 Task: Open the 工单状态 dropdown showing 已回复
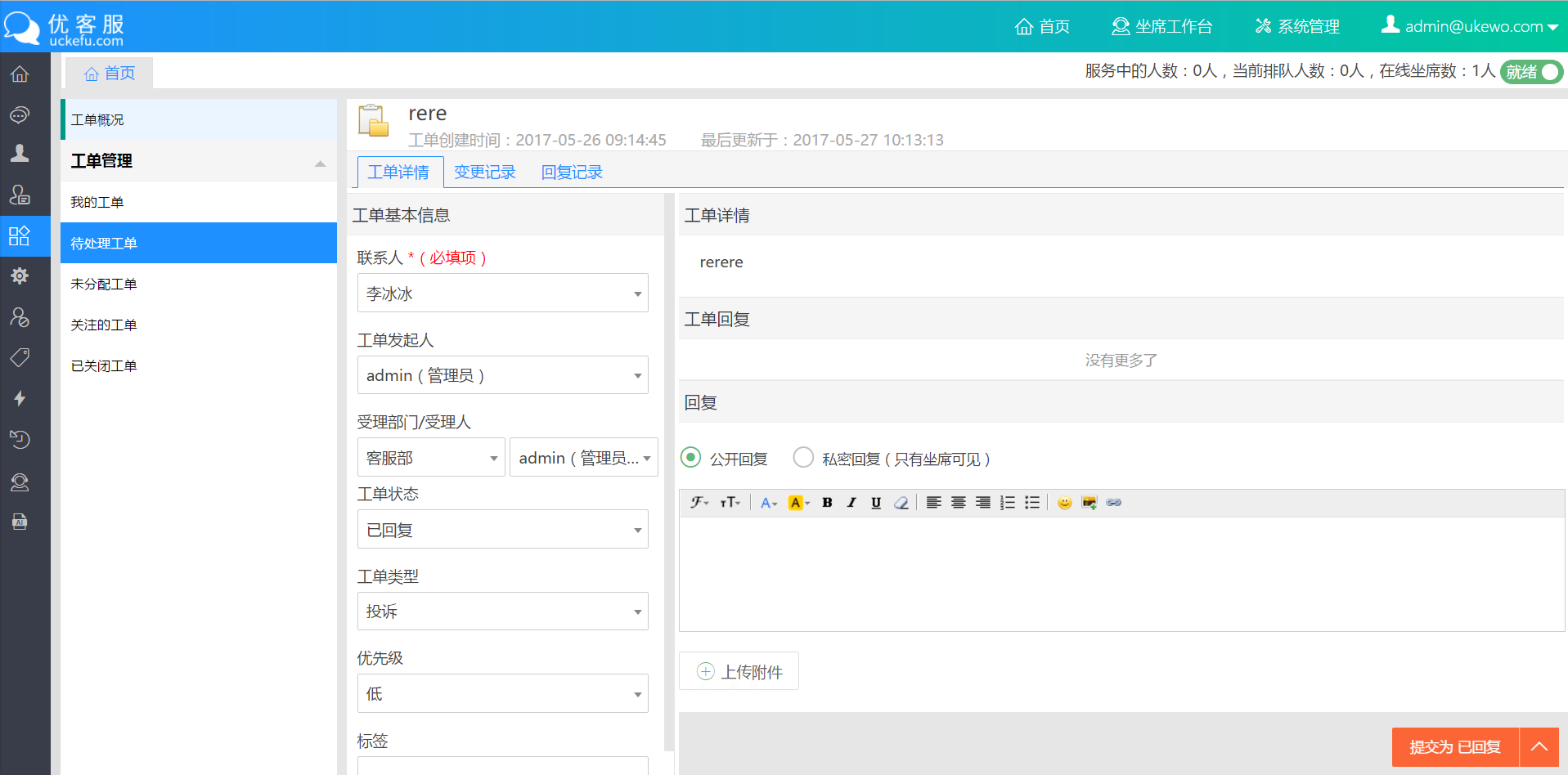[x=502, y=530]
